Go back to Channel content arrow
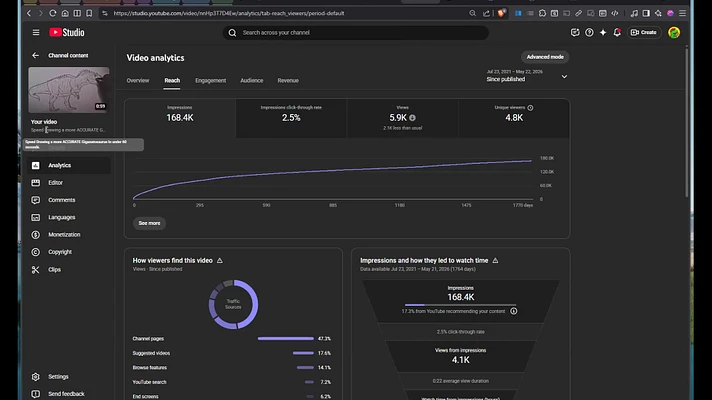The image size is (712, 400). pyautogui.click(x=35, y=55)
